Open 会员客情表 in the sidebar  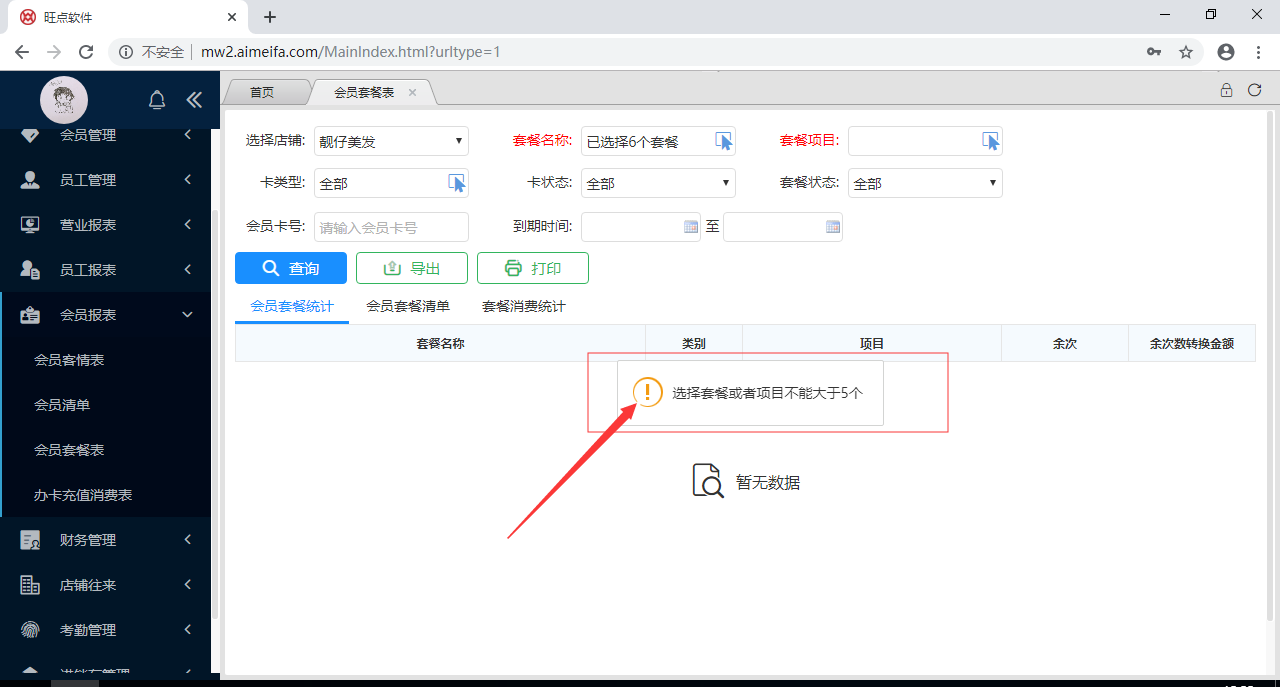click(69, 360)
